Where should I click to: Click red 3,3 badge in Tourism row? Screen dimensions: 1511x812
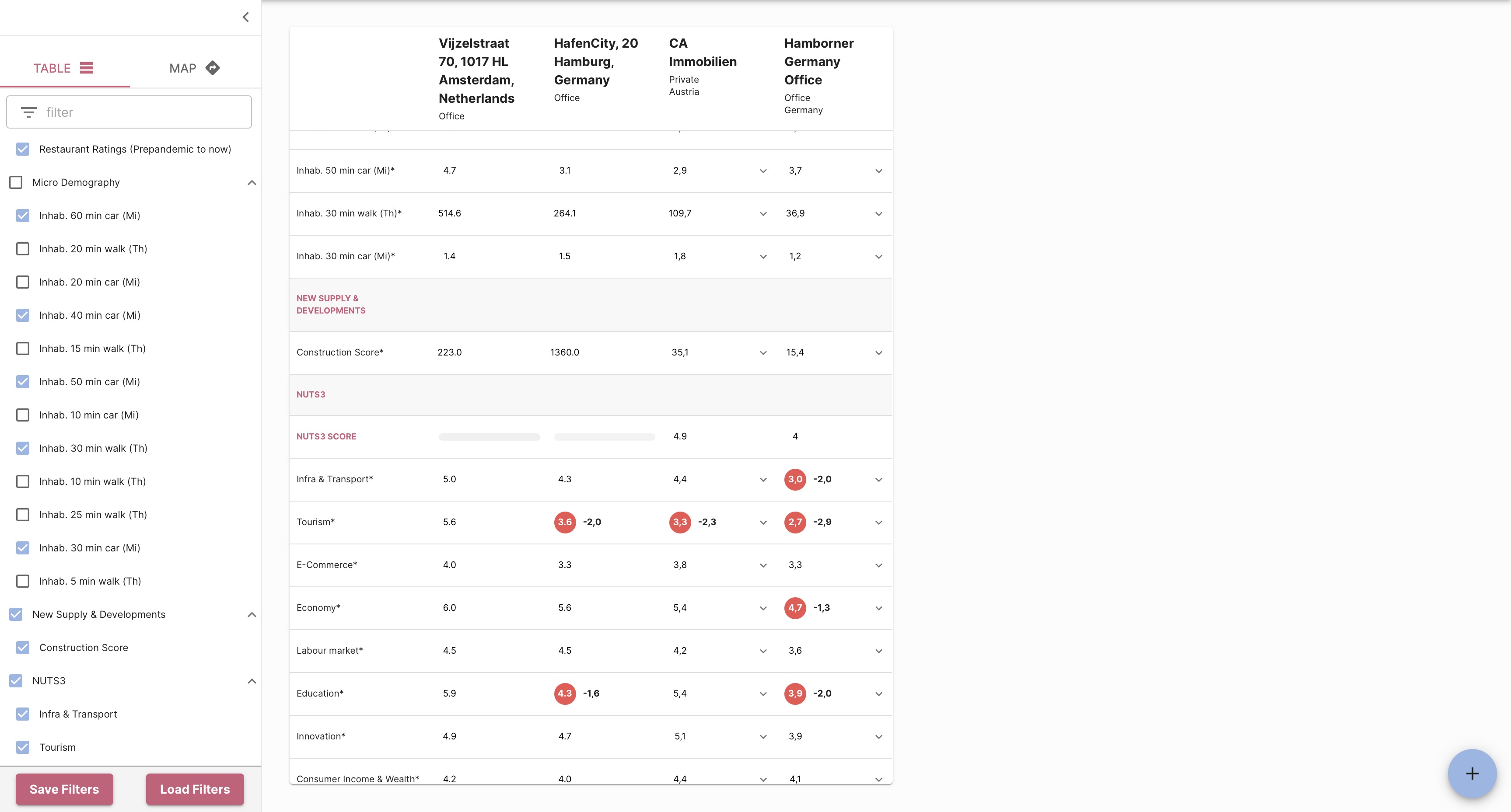coord(680,522)
